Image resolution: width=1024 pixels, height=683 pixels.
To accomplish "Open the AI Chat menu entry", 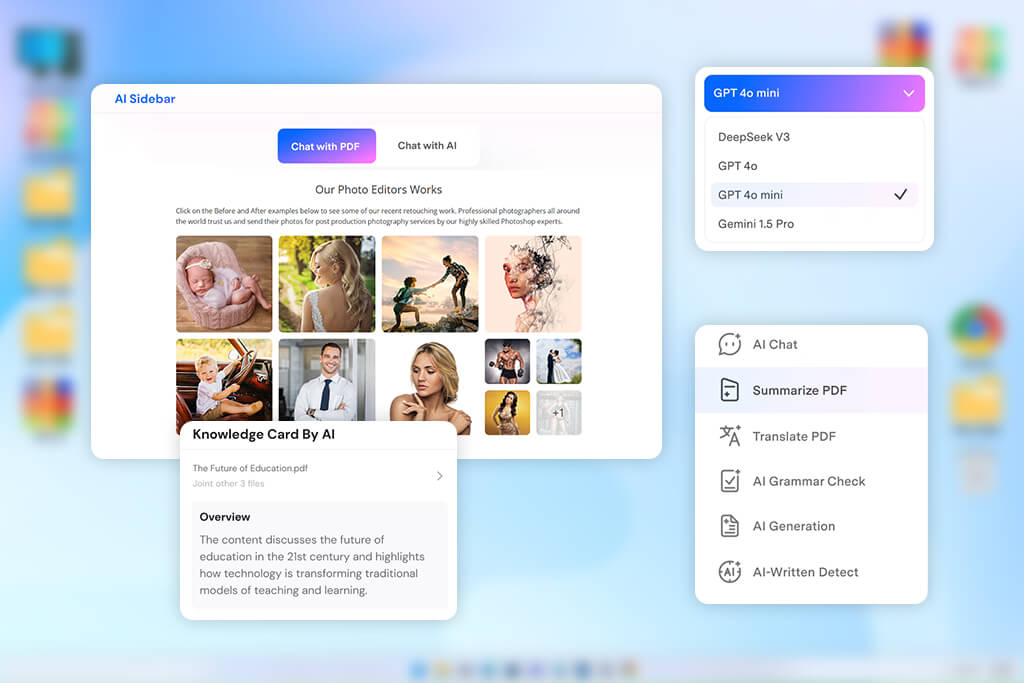I will point(811,344).
